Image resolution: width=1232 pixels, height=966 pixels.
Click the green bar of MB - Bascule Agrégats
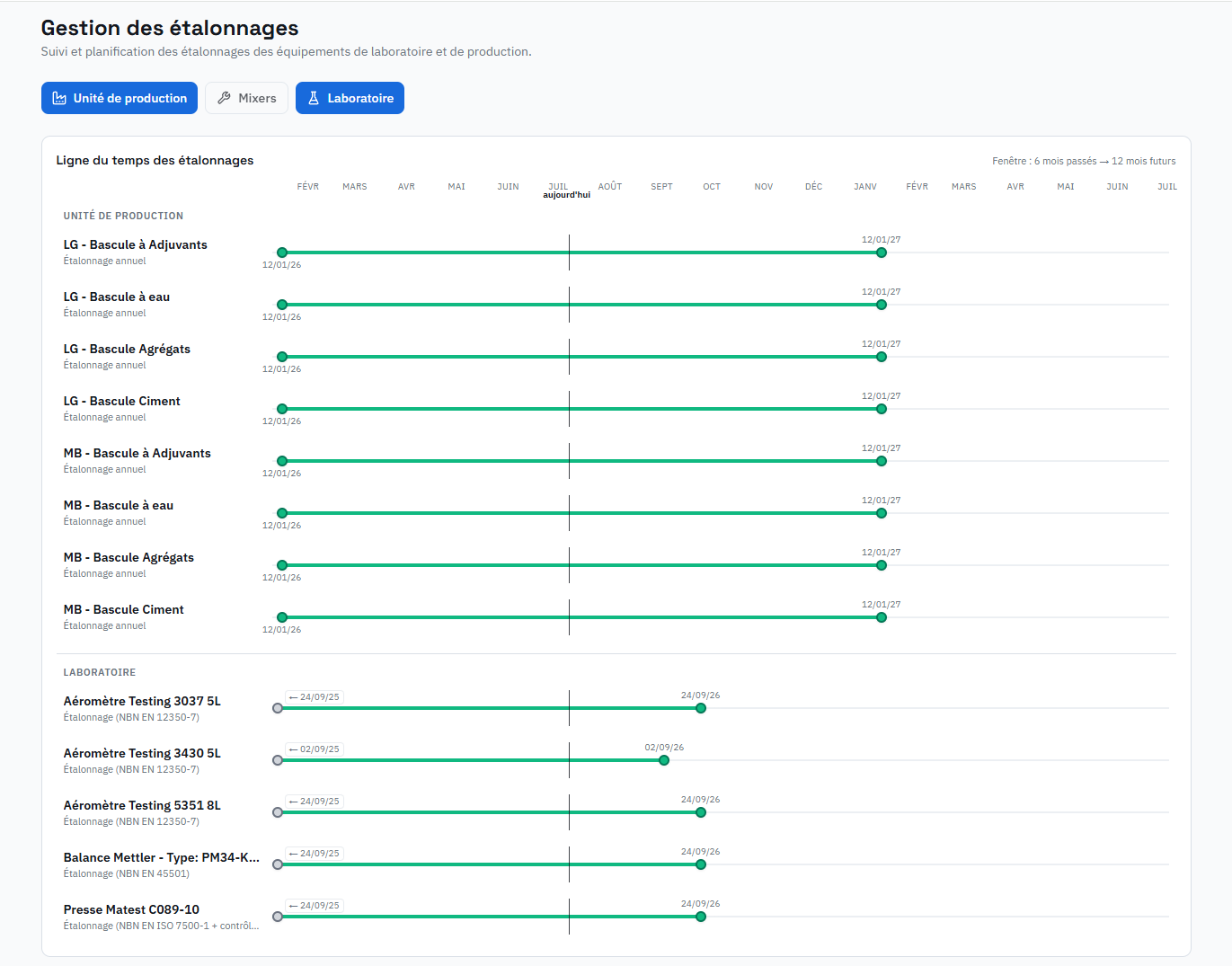coord(581,565)
